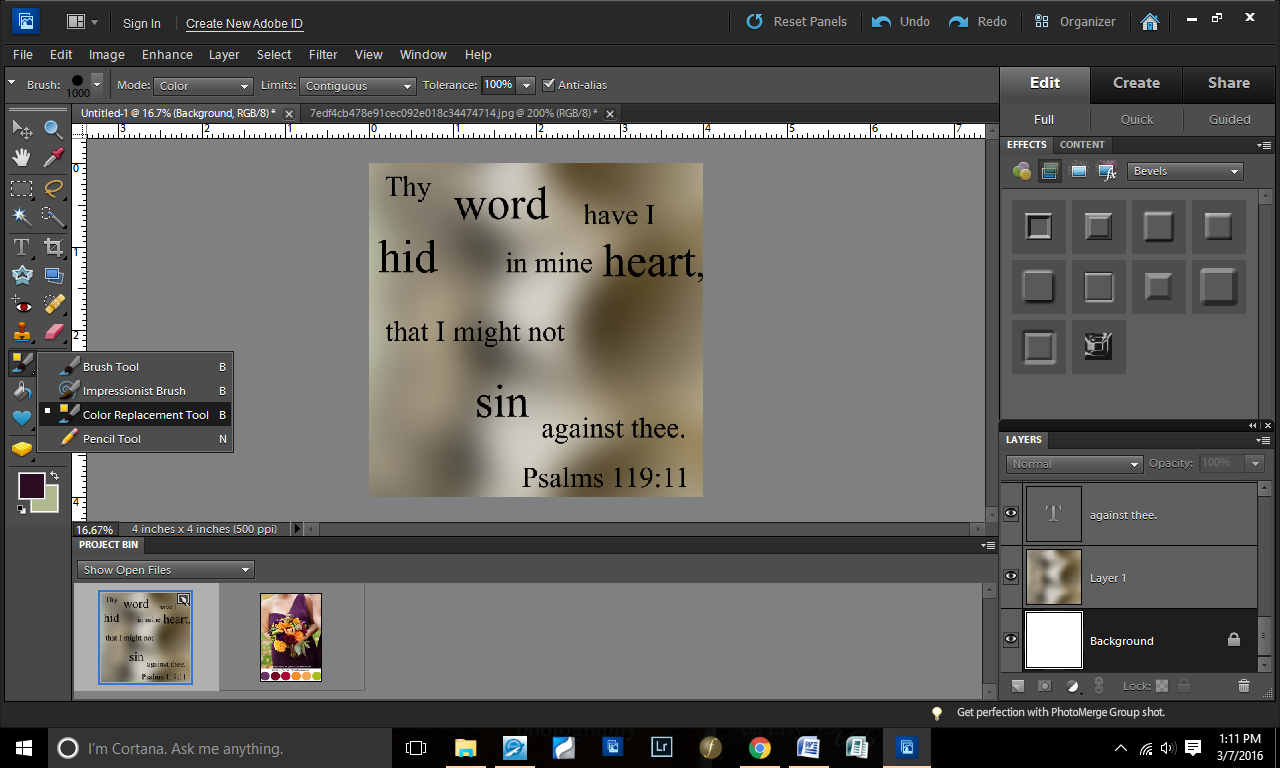This screenshot has height=768, width=1280.
Task: Uncheck the Anti-alias checkbox
Action: pyautogui.click(x=548, y=85)
